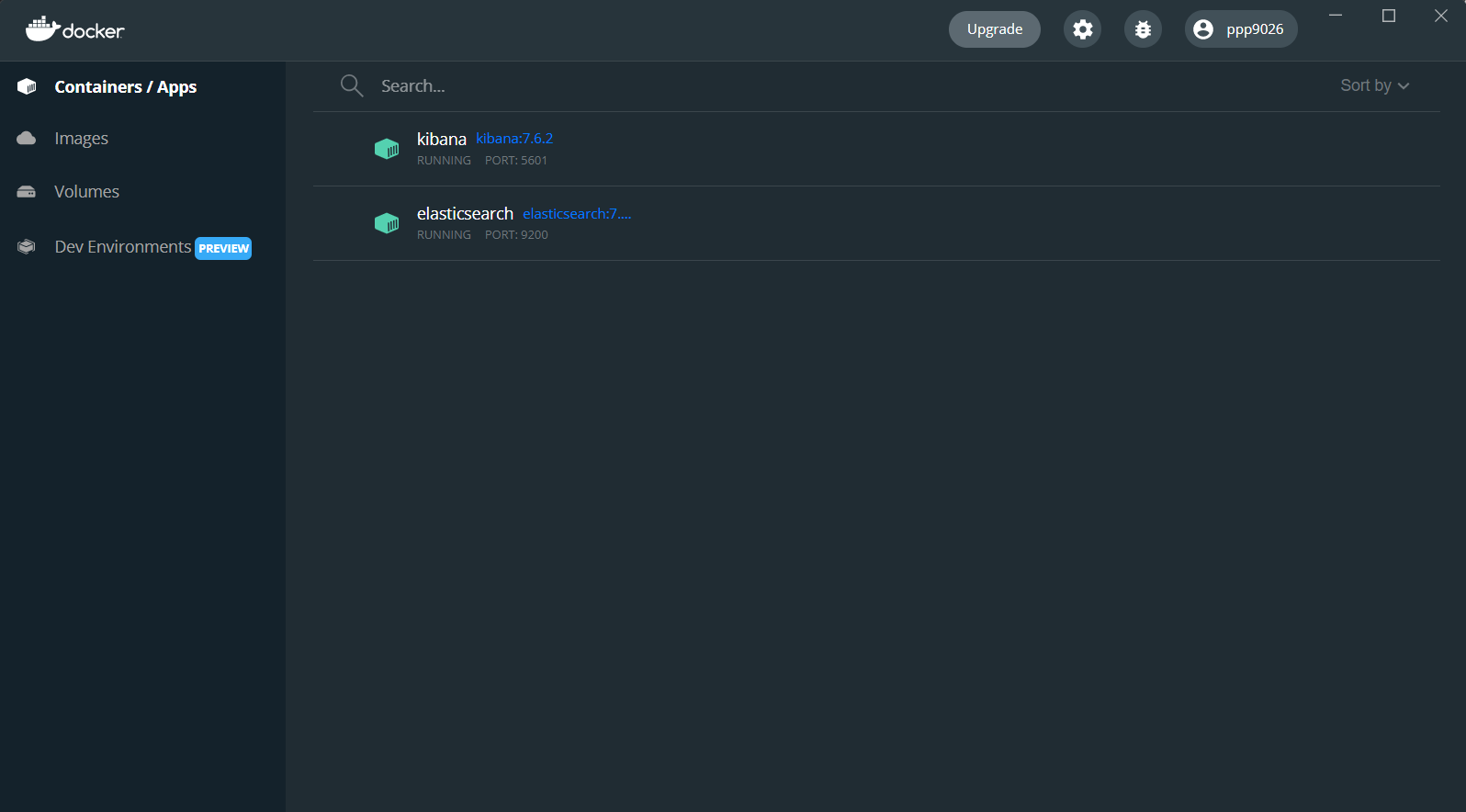This screenshot has width=1466, height=812.
Task: Click the Upgrade button
Action: coord(995,29)
